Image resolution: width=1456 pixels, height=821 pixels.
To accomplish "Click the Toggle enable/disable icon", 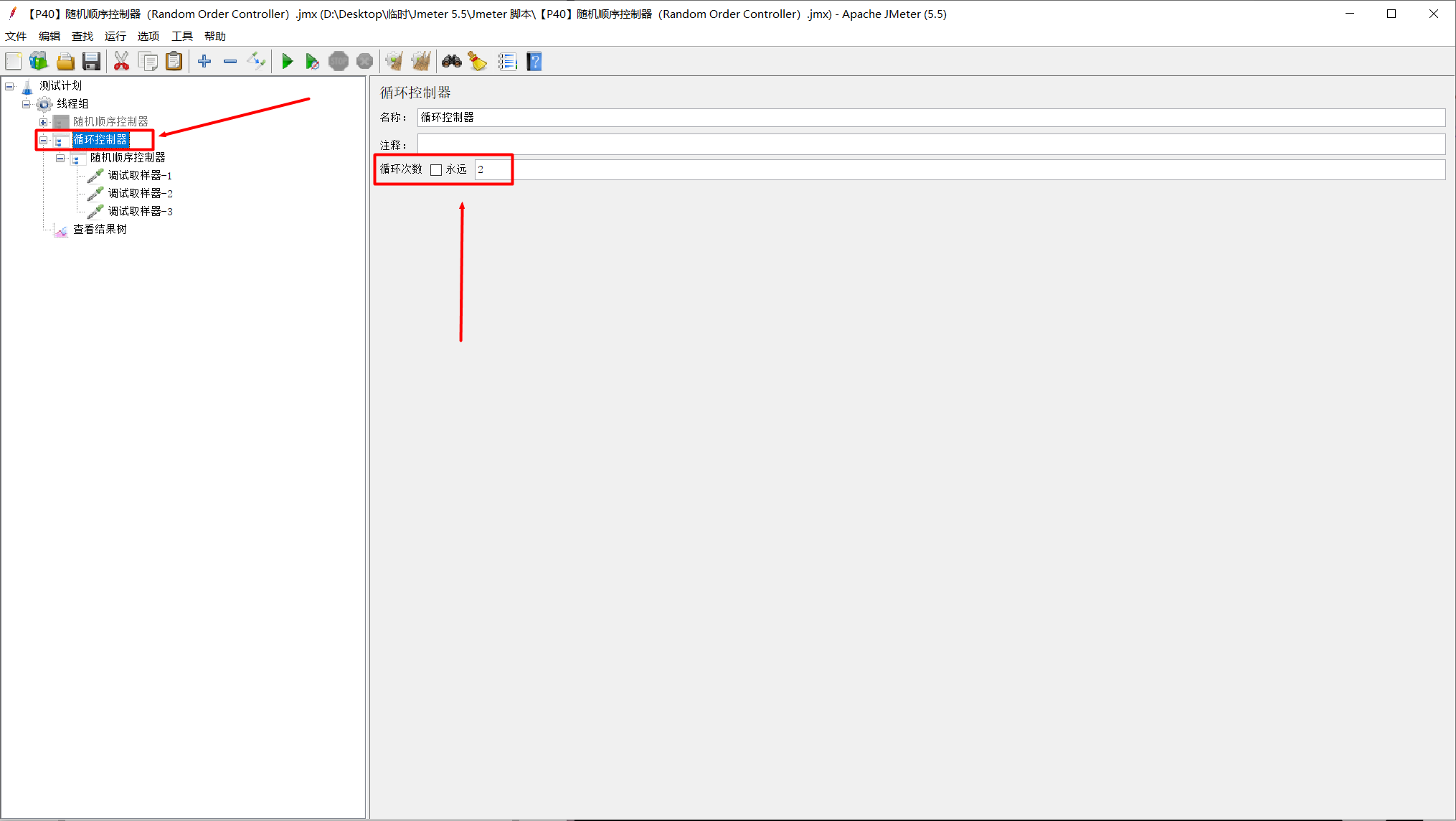I will point(256,62).
